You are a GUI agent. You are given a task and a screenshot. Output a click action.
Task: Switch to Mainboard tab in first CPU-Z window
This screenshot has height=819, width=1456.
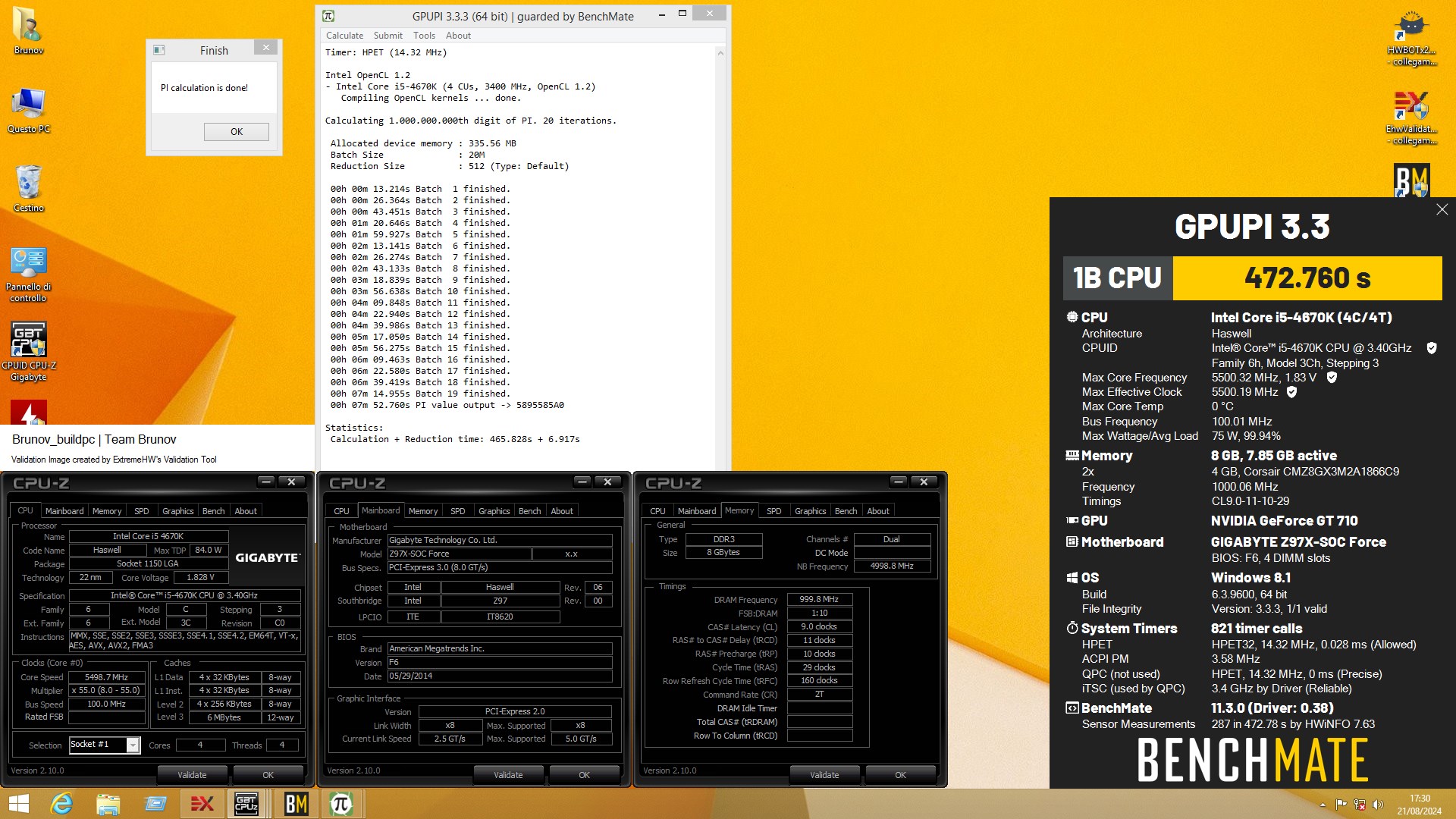click(64, 511)
